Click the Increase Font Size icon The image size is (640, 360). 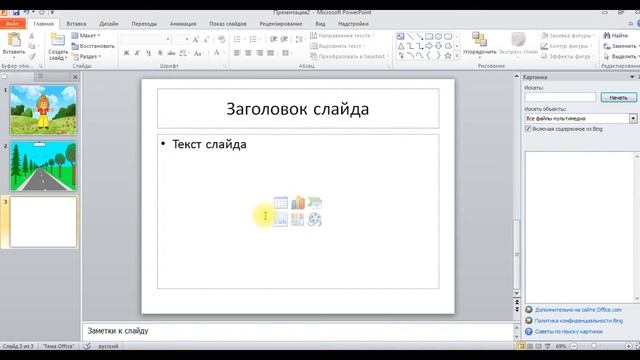196,40
